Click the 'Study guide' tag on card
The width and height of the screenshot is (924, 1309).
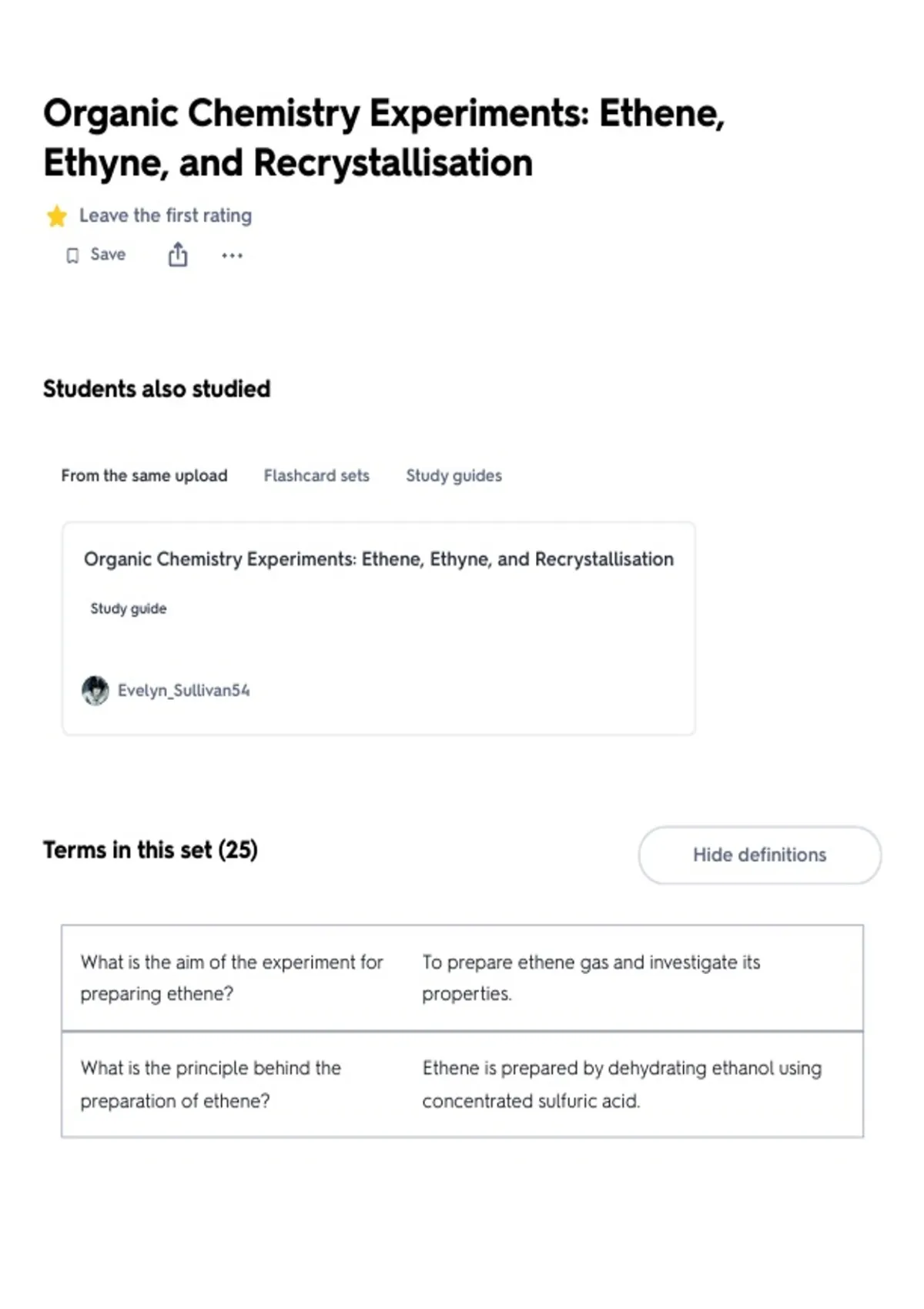[x=129, y=608]
